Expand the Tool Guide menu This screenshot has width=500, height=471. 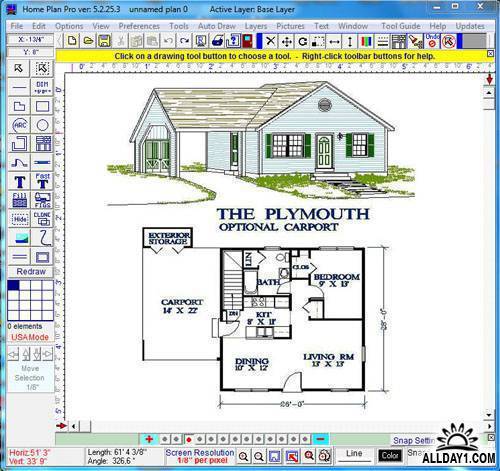401,26
